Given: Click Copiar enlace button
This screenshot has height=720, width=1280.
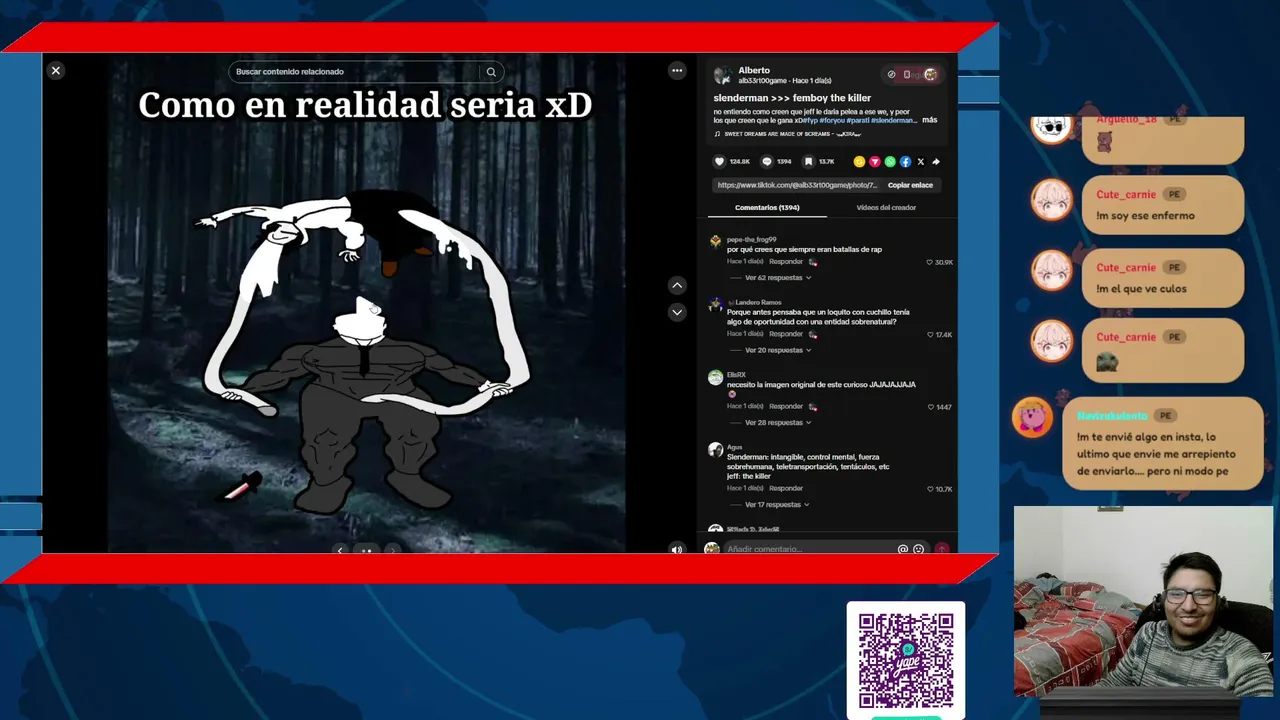Looking at the screenshot, I should pyautogui.click(x=910, y=185).
